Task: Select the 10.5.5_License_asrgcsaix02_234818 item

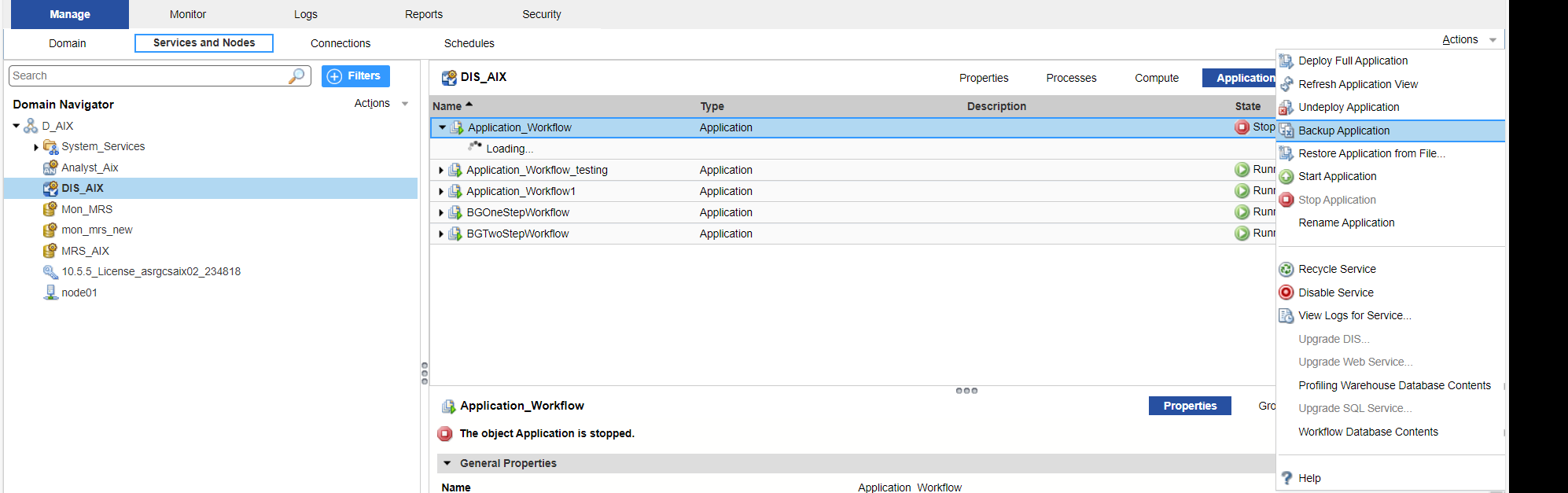Action: [151, 271]
